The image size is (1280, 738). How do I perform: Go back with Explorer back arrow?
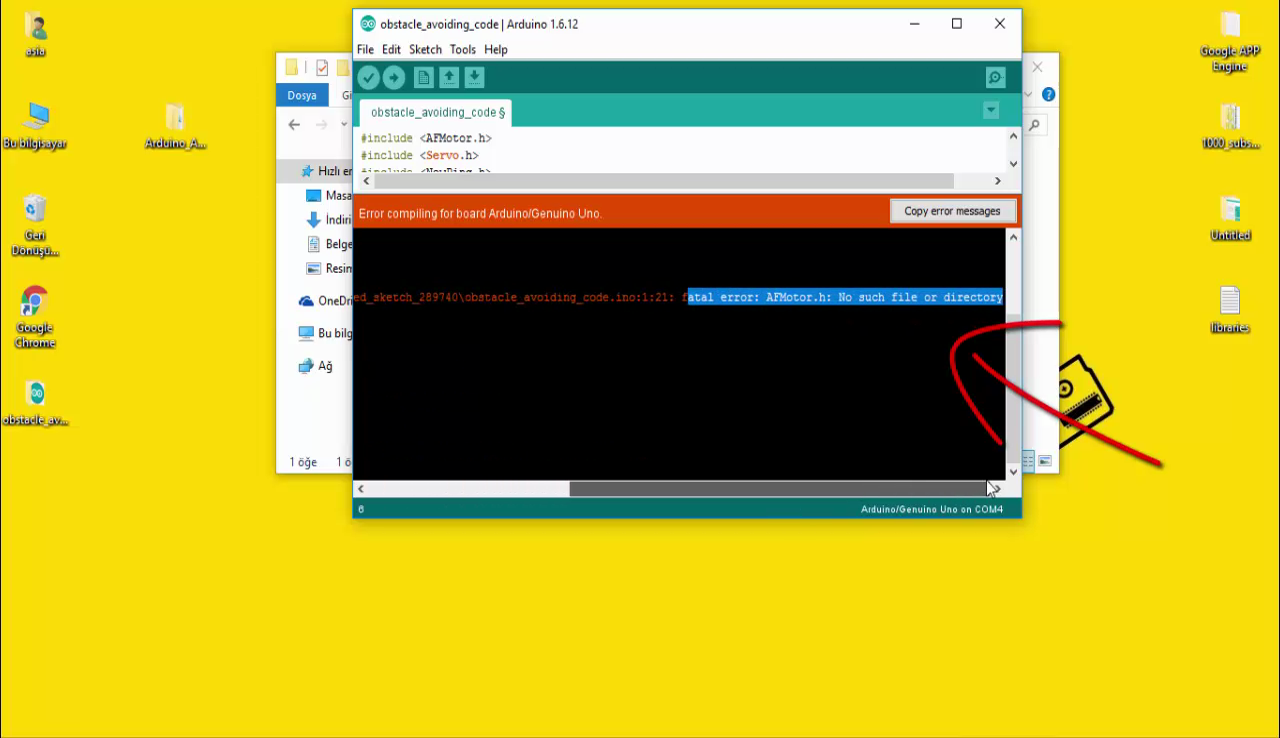294,125
